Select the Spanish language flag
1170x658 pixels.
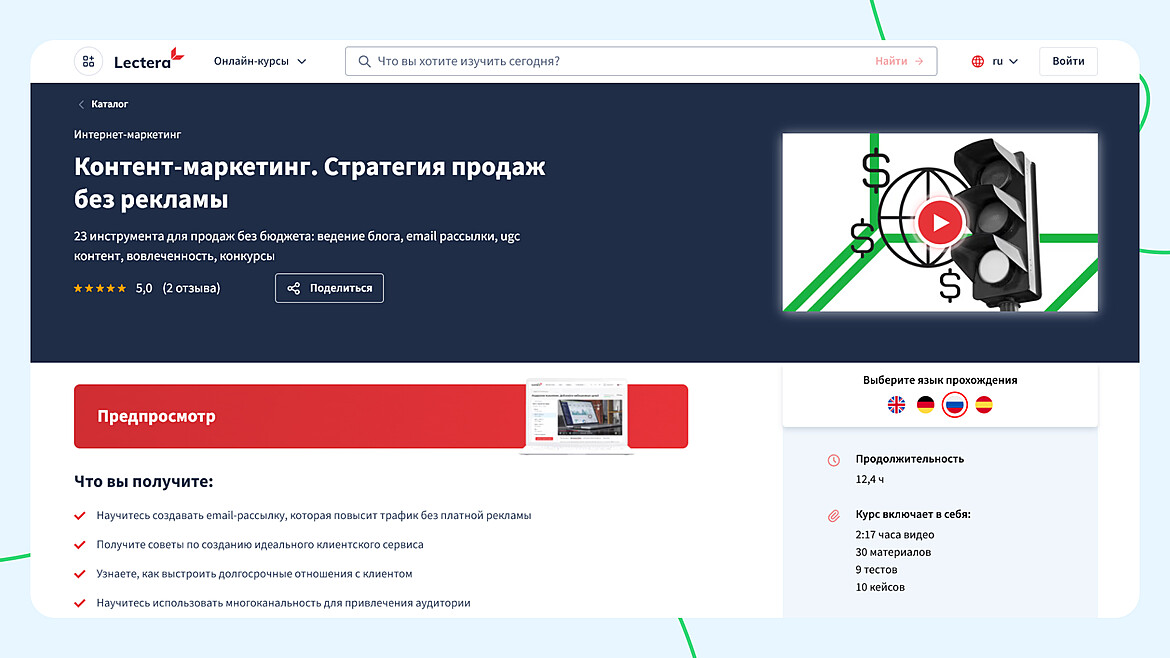[983, 407]
